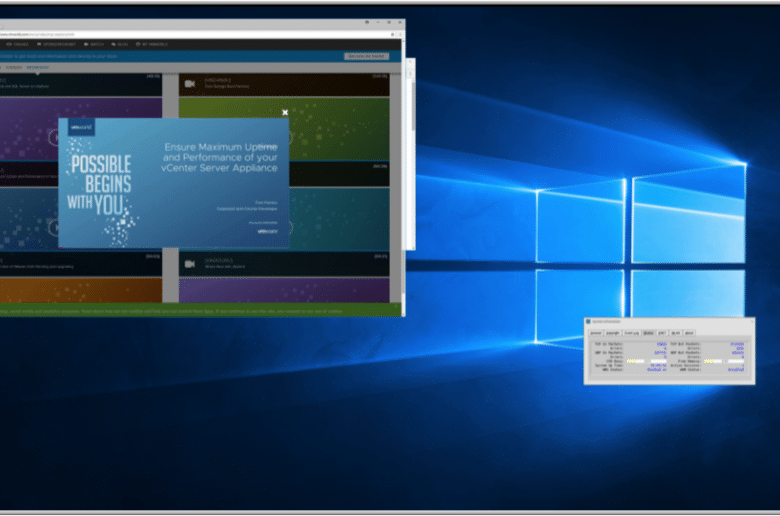Image resolution: width=780 pixels, height=516 pixels.
Task: Select the highlighted middle tab in System Information
Action: point(648,333)
